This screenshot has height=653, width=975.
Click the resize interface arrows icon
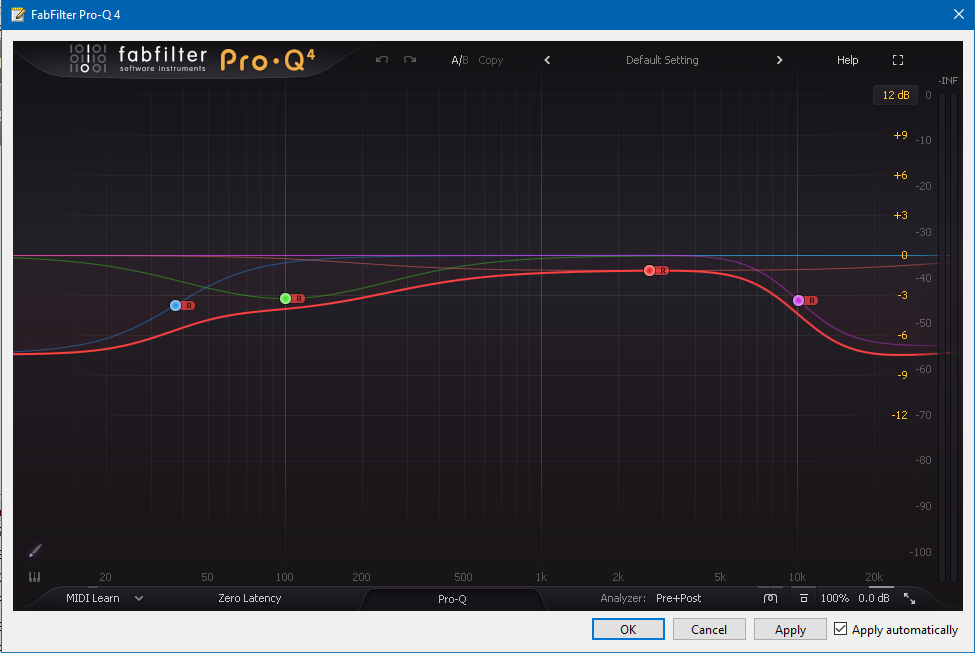click(909, 598)
